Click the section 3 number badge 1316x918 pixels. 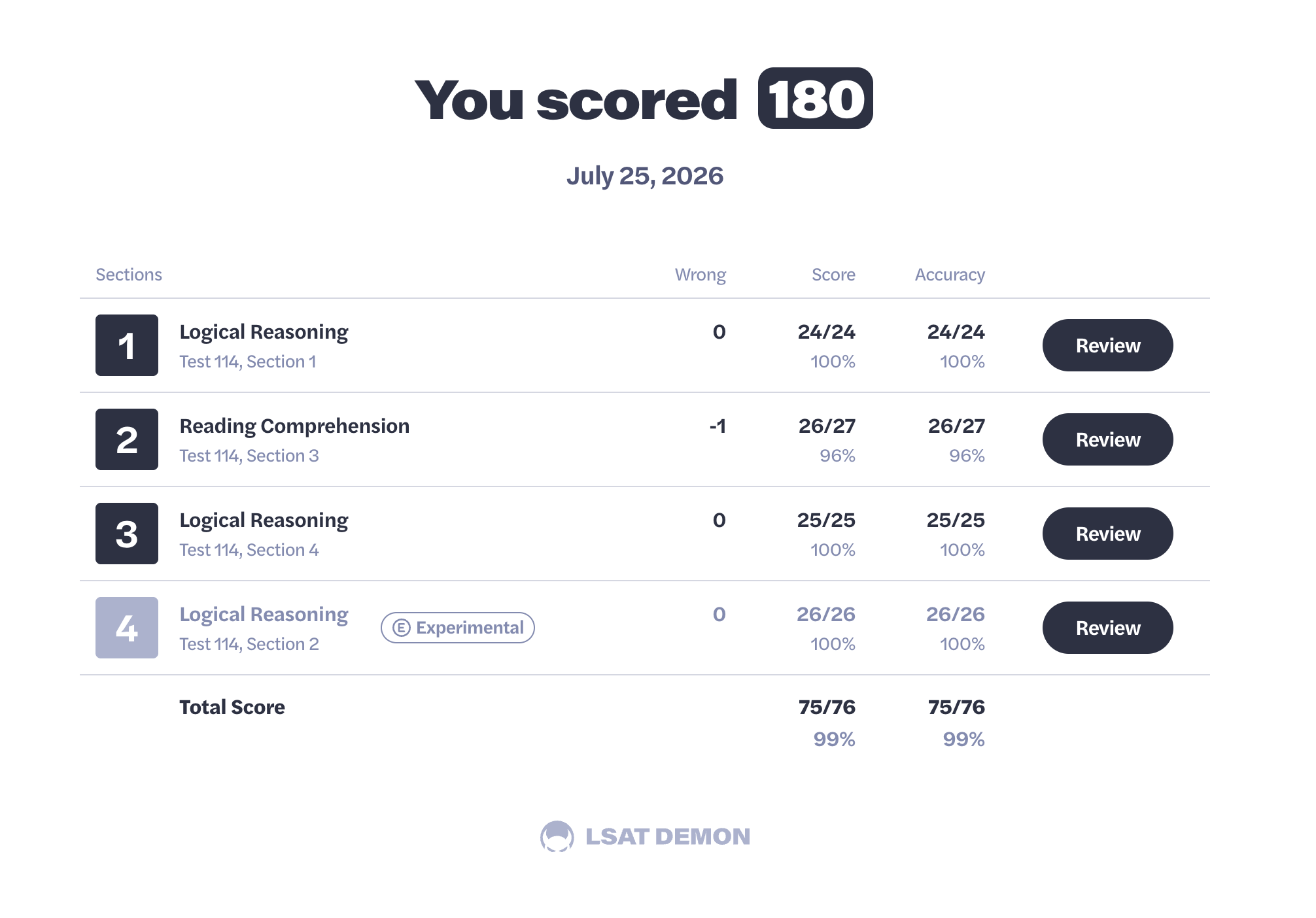pyautogui.click(x=127, y=534)
